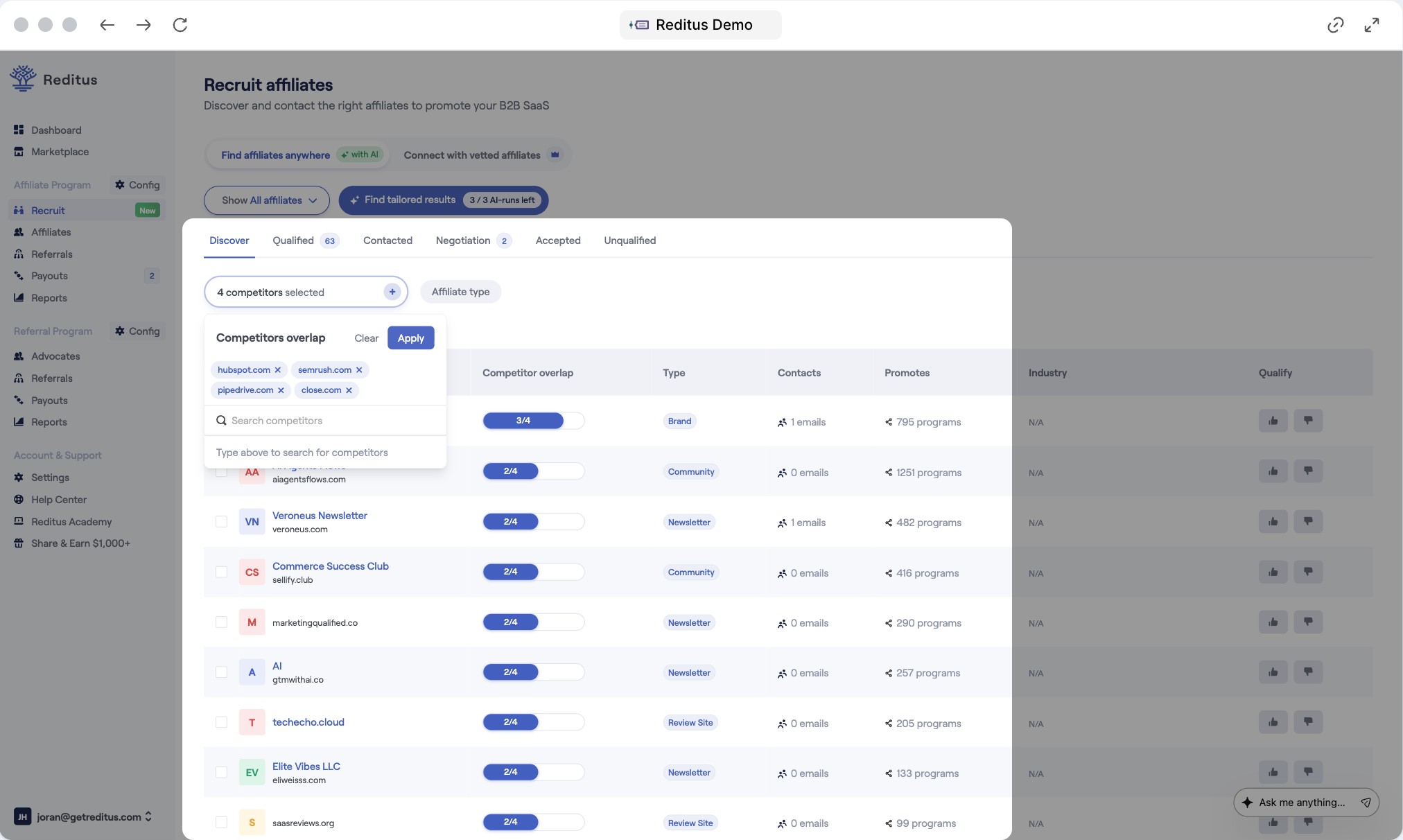The height and width of the screenshot is (840, 1403).
Task: Clear the selected competitors
Action: coord(366,338)
